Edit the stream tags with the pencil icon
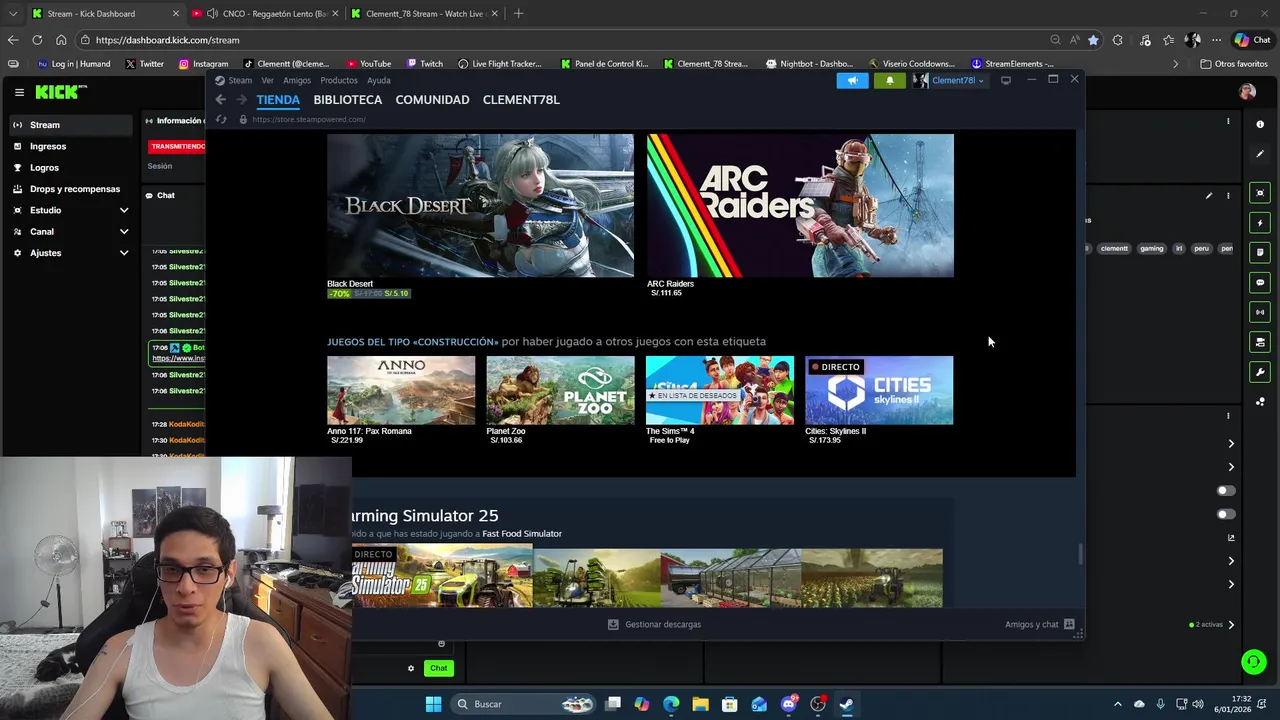Screen dimensions: 1280x720 coord(1209,195)
